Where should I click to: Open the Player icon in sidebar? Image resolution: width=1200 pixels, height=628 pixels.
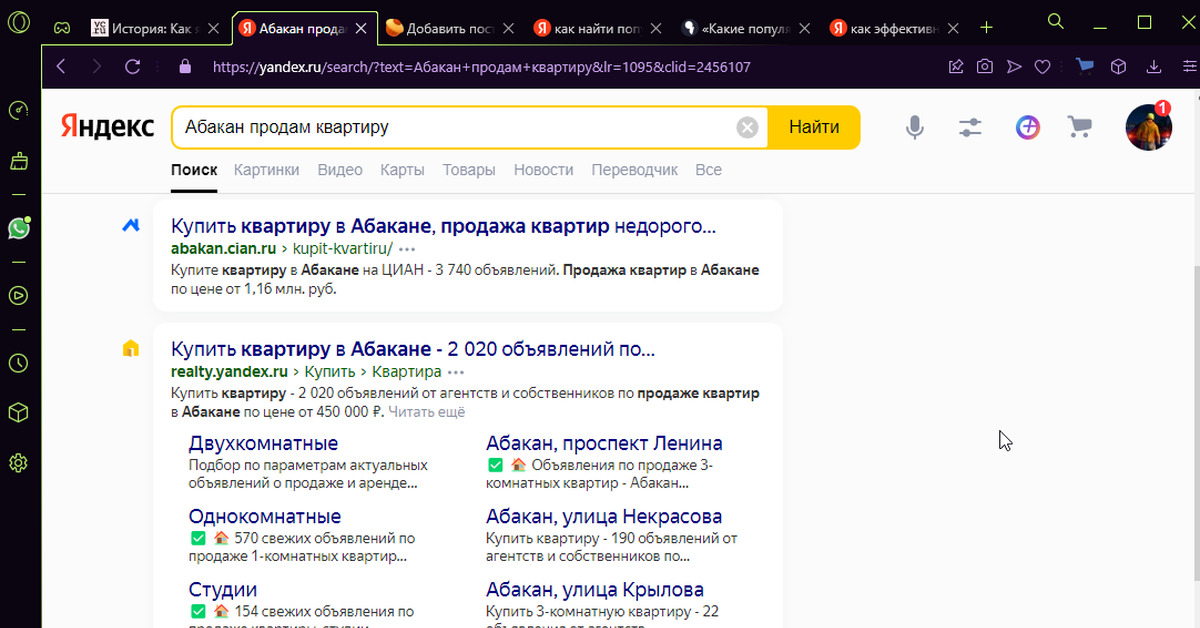click(x=18, y=296)
